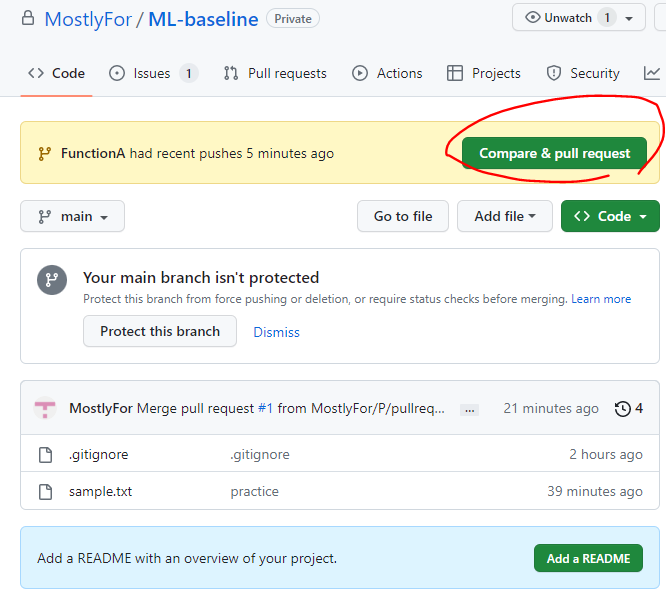Open the green Code dropdown button
Screen dimensions: 666x589
[x=610, y=217]
